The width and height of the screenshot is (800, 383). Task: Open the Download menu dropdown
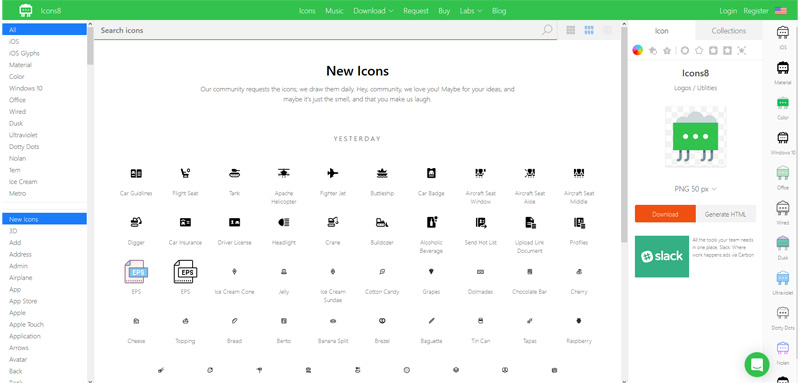373,11
